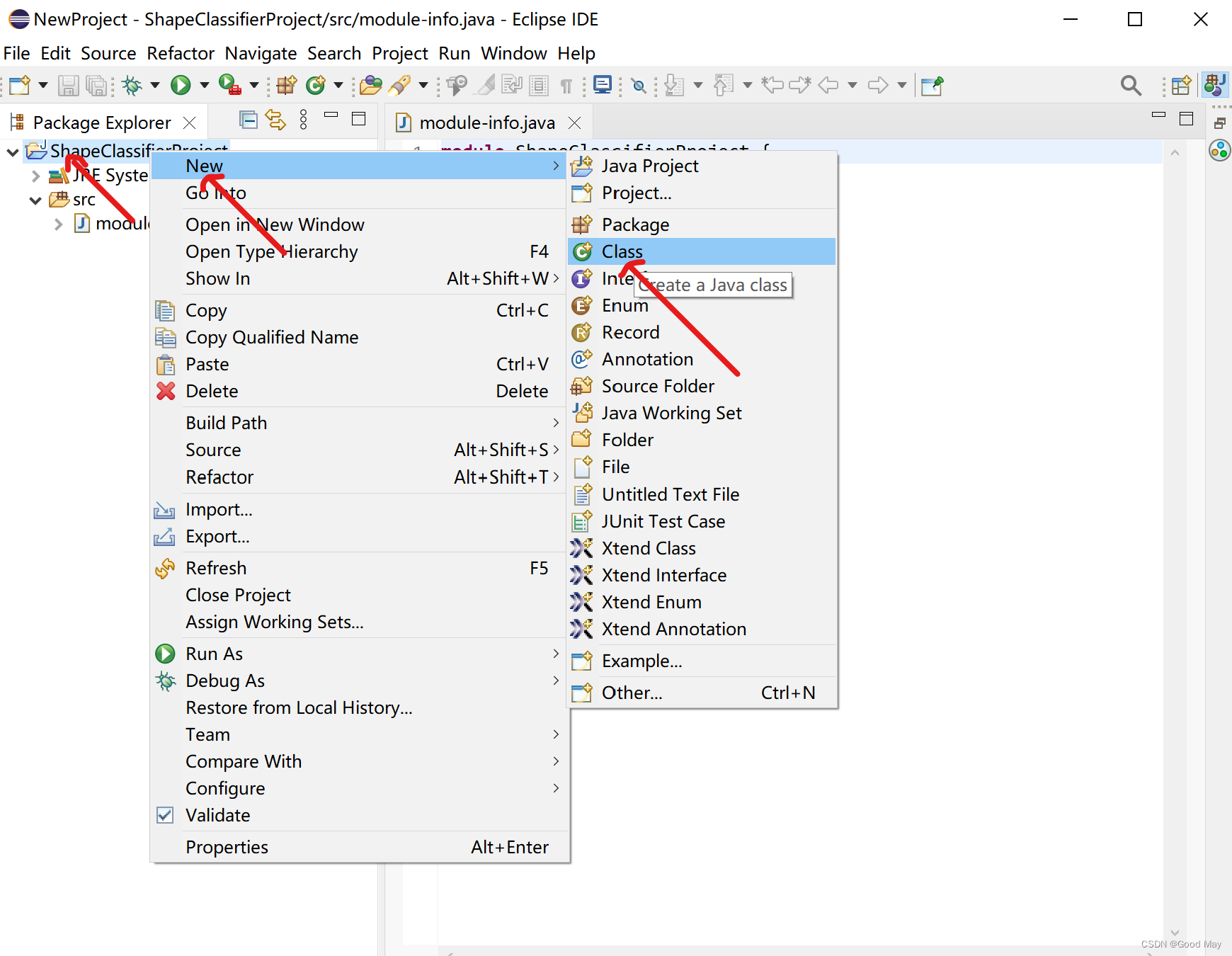Viewport: 1232px width, 956px height.
Task: Click the Back navigation arrow icon
Action: coord(828,86)
